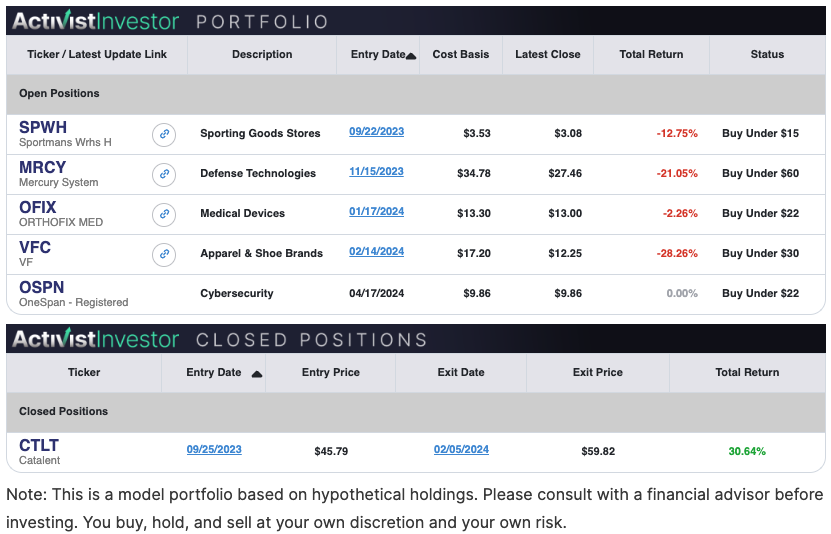This screenshot has height=534, width=831.
Task: Sort closed positions by Entry Date arrow
Action: (257, 374)
